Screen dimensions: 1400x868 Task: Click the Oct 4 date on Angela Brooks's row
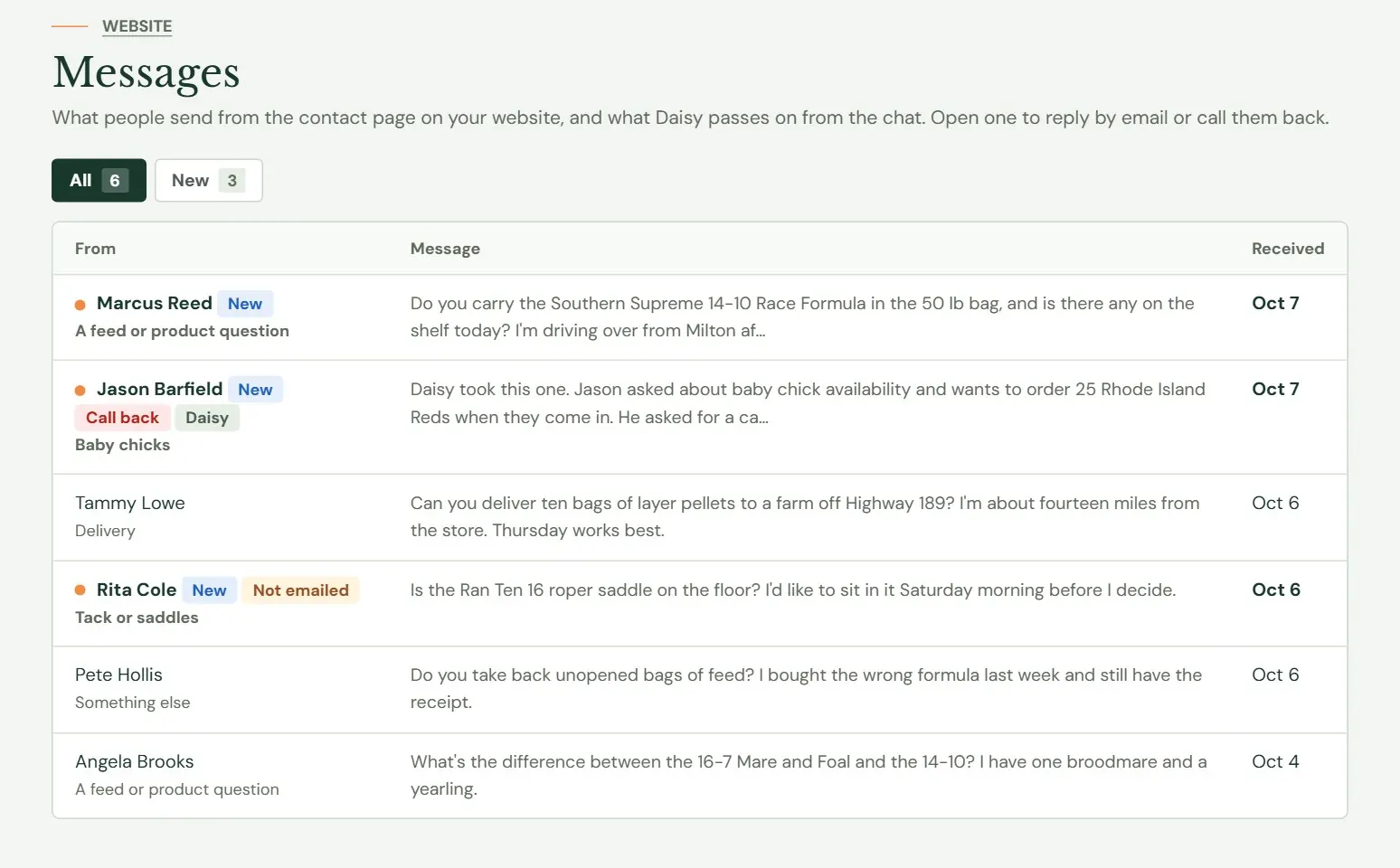tap(1275, 761)
